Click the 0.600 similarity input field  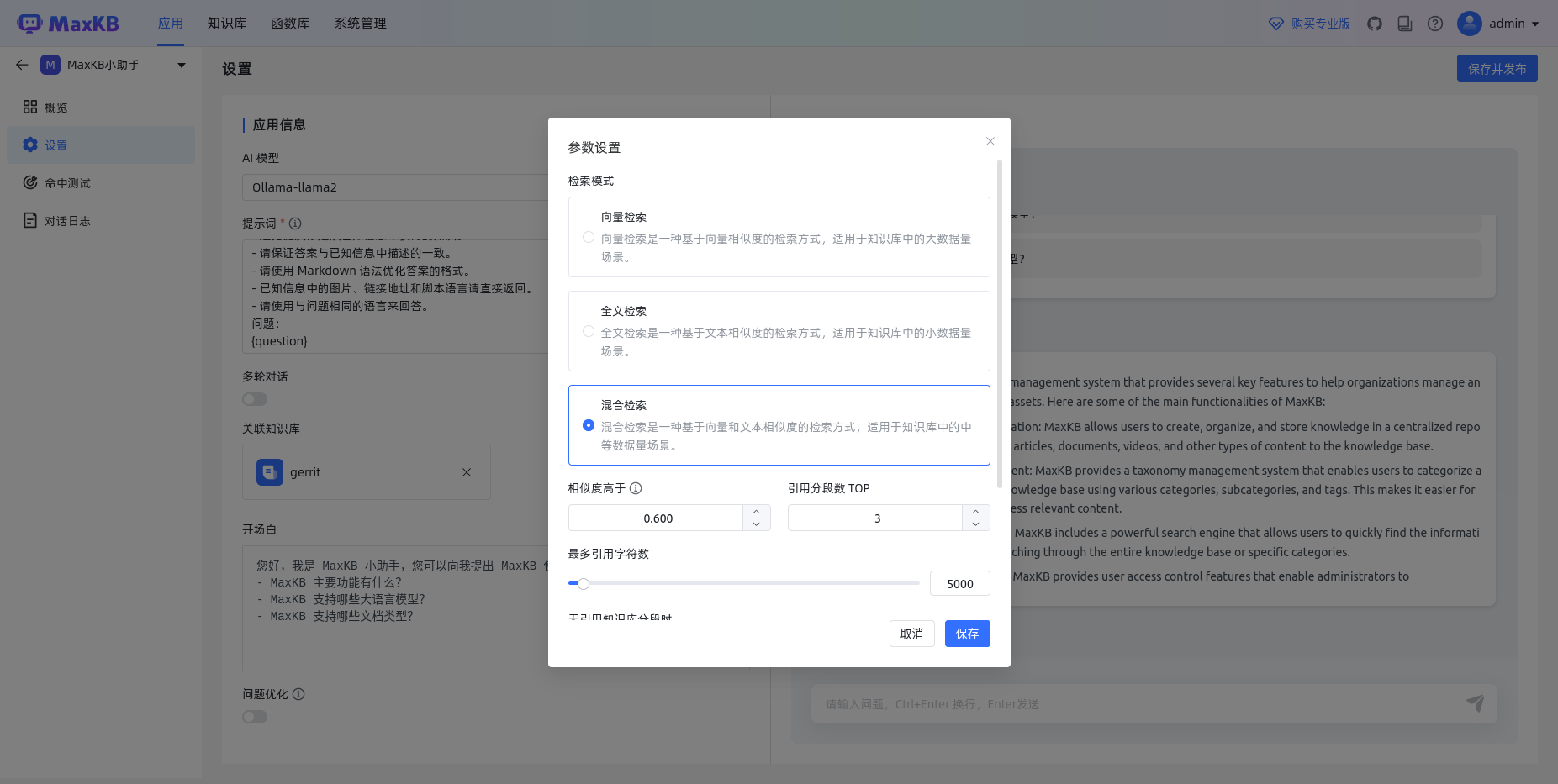click(657, 518)
